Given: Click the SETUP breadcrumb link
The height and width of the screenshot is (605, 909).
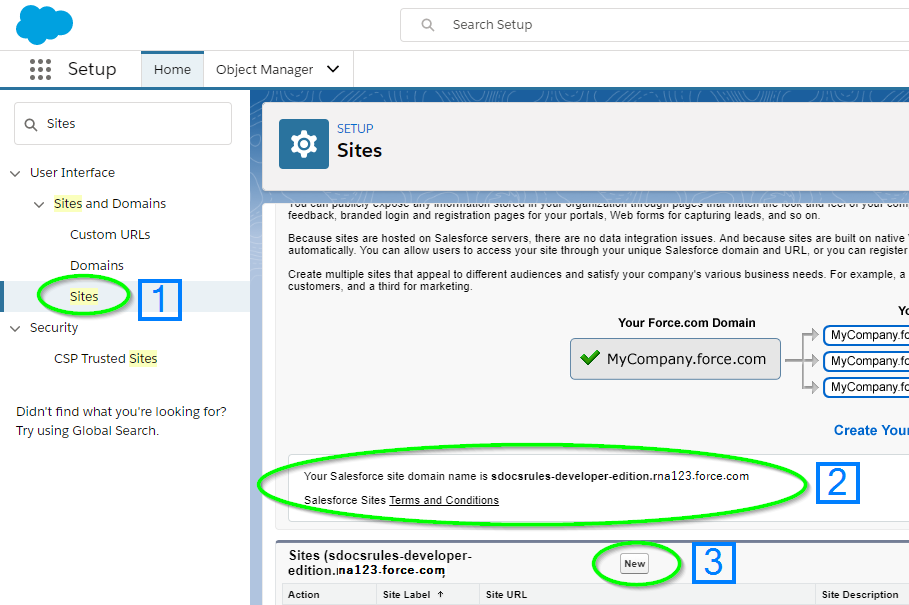Looking at the screenshot, I should [355, 129].
